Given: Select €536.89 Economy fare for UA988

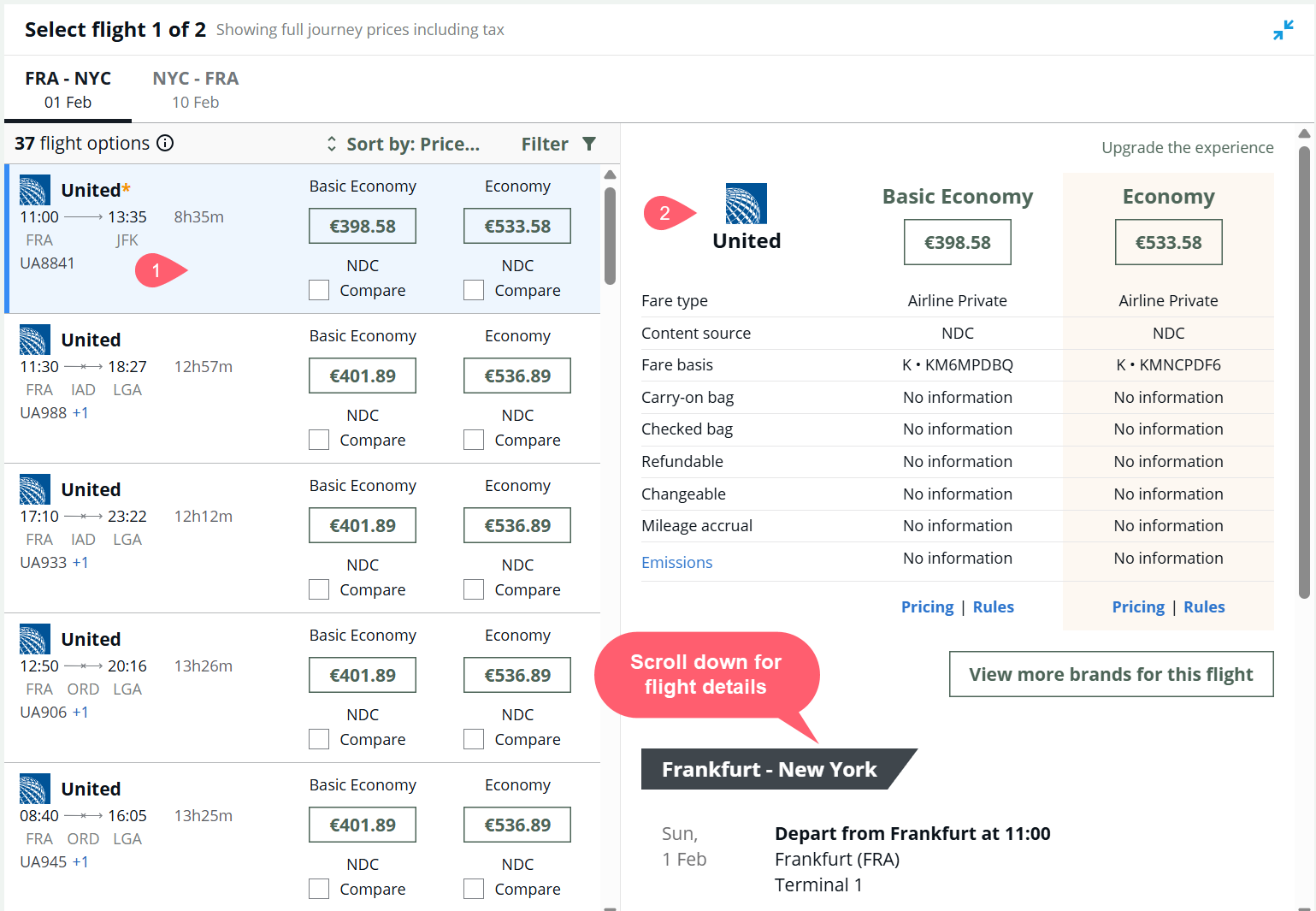Looking at the screenshot, I should point(517,376).
